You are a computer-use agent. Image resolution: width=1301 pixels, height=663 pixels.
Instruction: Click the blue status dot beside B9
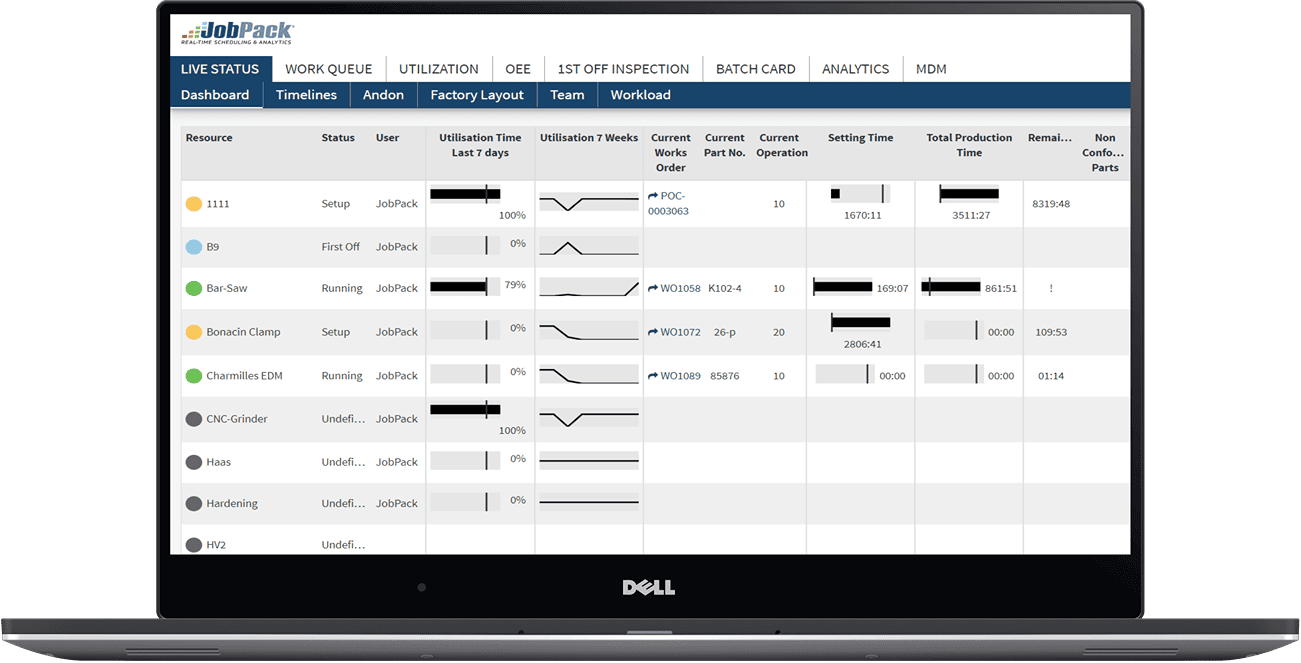tap(194, 247)
